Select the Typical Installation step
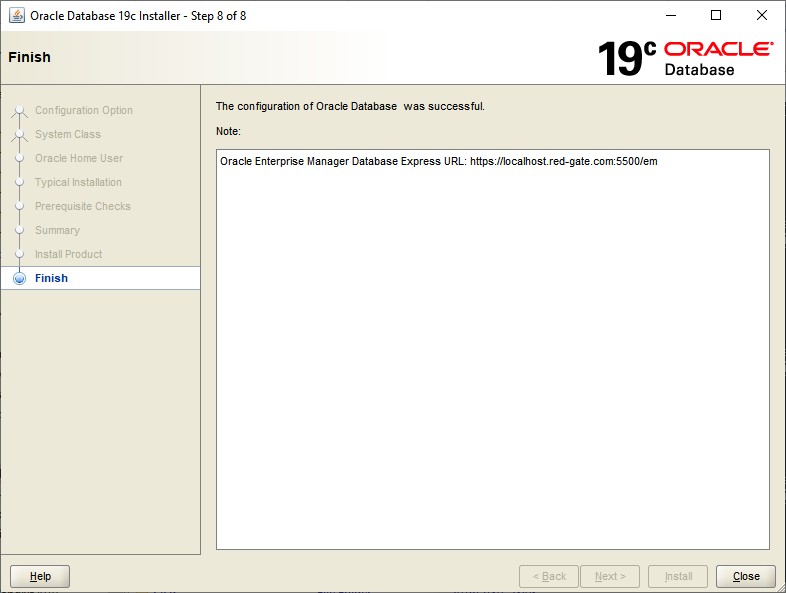 78,182
